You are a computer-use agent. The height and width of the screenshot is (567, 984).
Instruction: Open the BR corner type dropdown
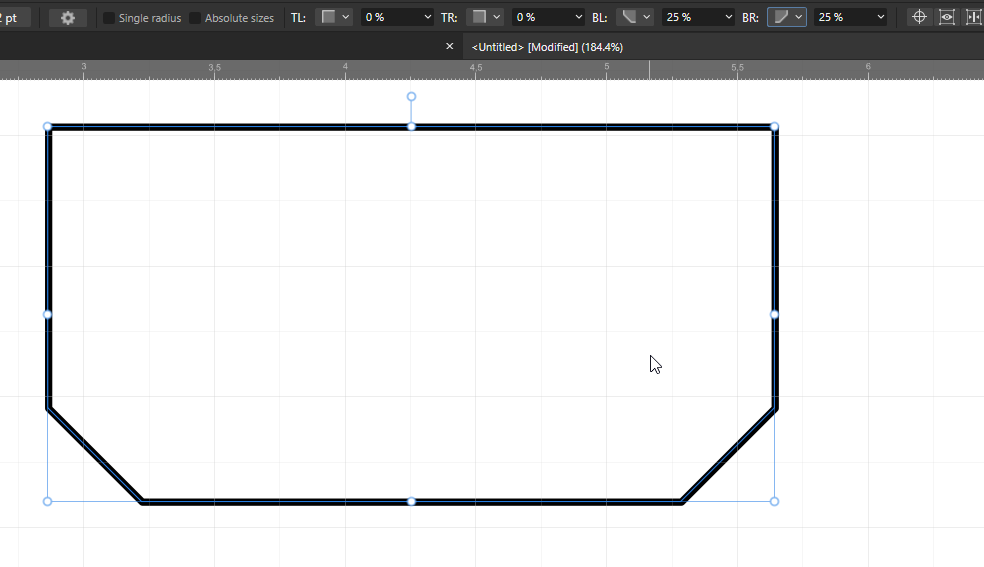point(787,17)
